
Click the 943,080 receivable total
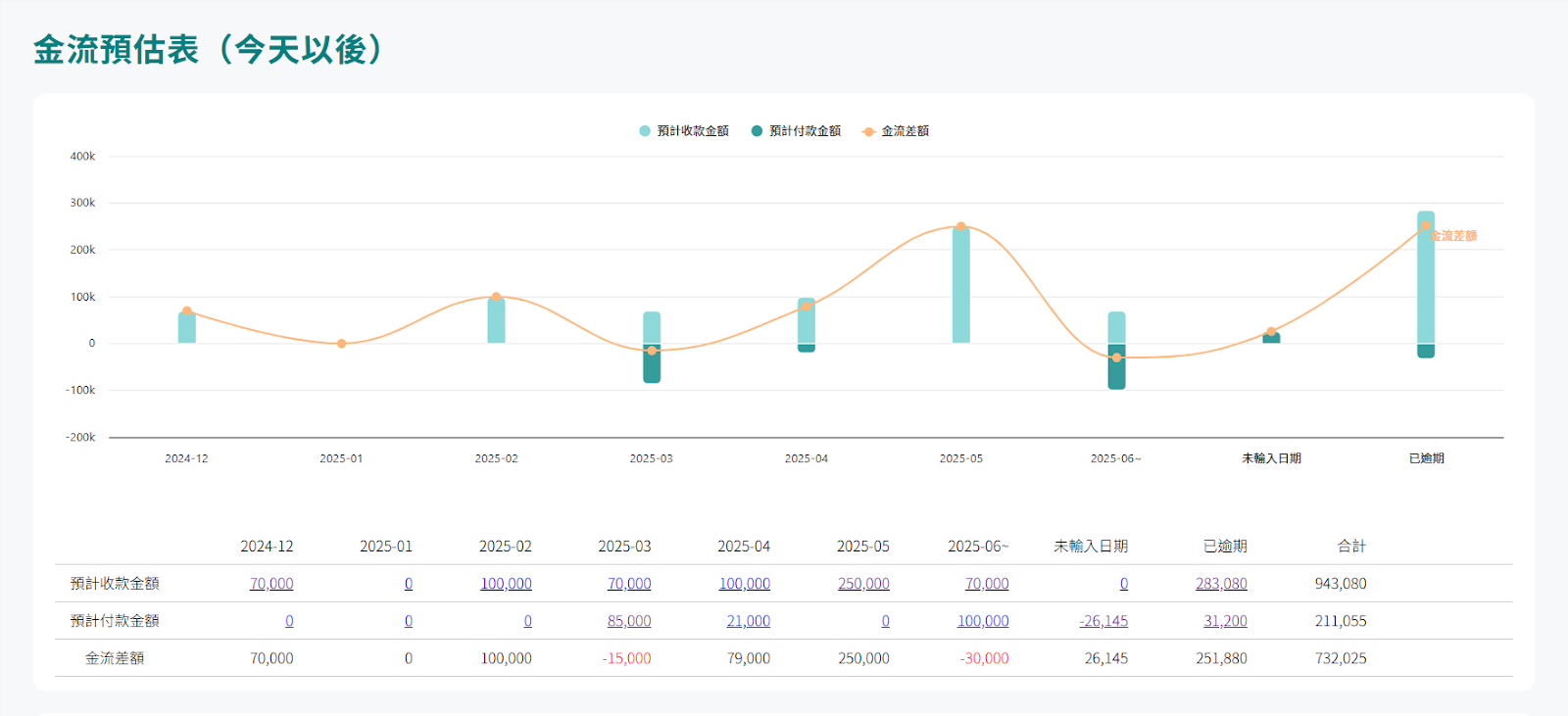click(1341, 584)
